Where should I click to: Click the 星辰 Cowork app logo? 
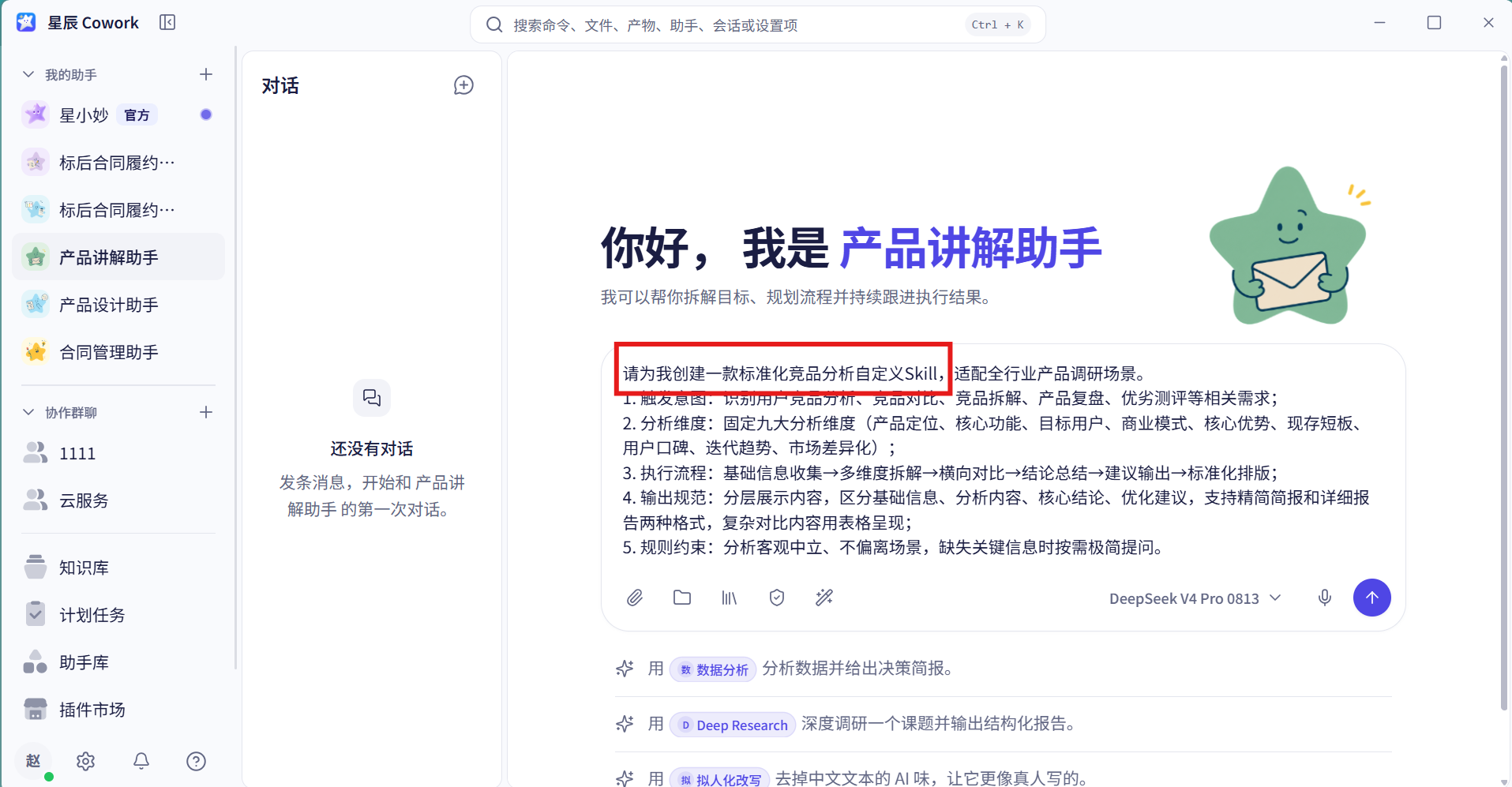(26, 22)
